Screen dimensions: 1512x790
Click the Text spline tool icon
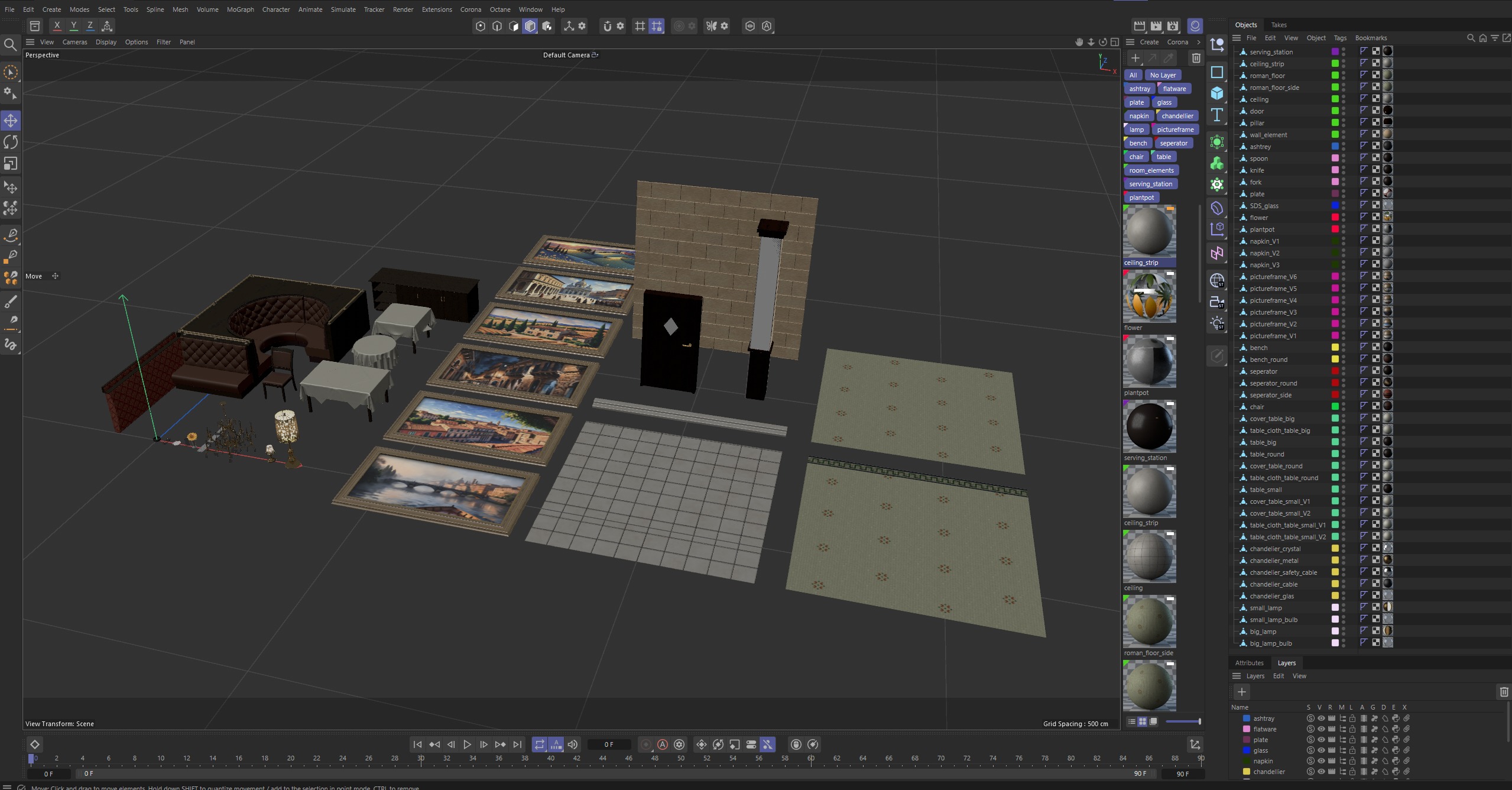click(x=1217, y=115)
